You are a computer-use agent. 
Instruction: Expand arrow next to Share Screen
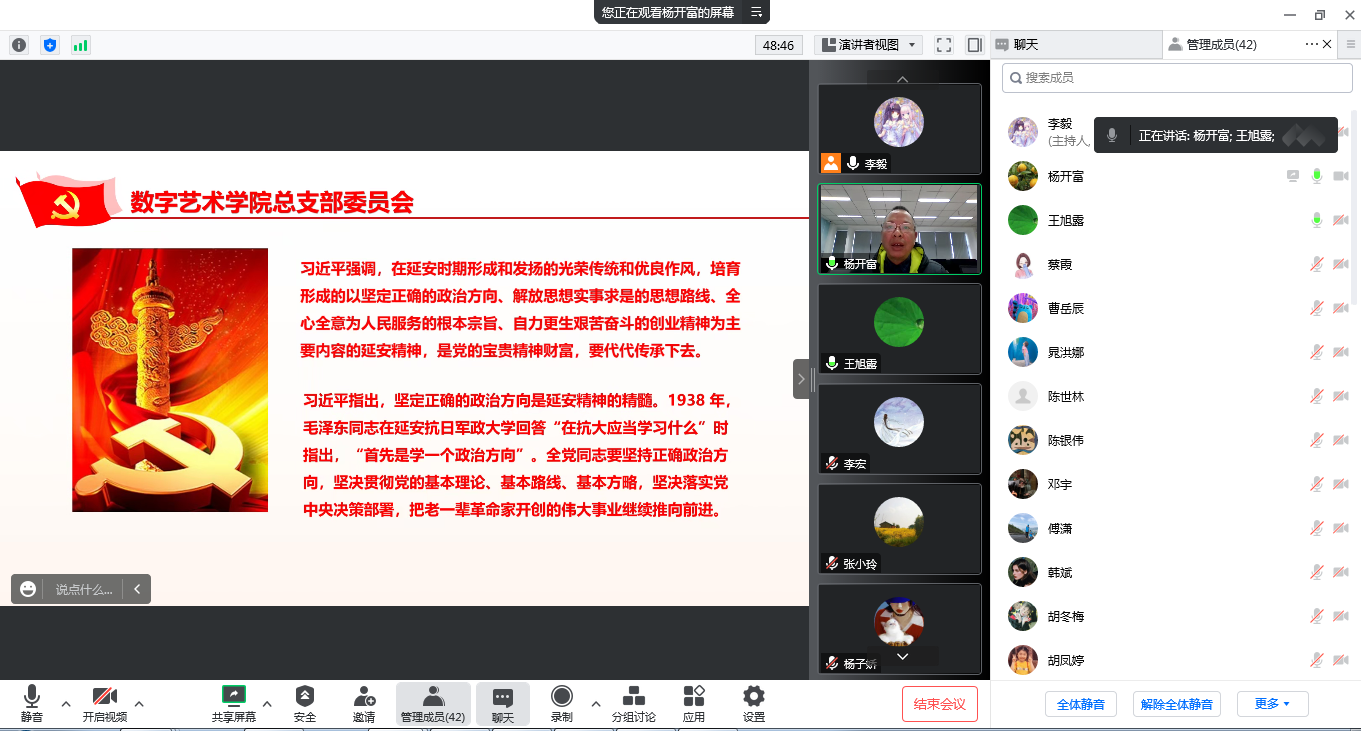(x=267, y=703)
